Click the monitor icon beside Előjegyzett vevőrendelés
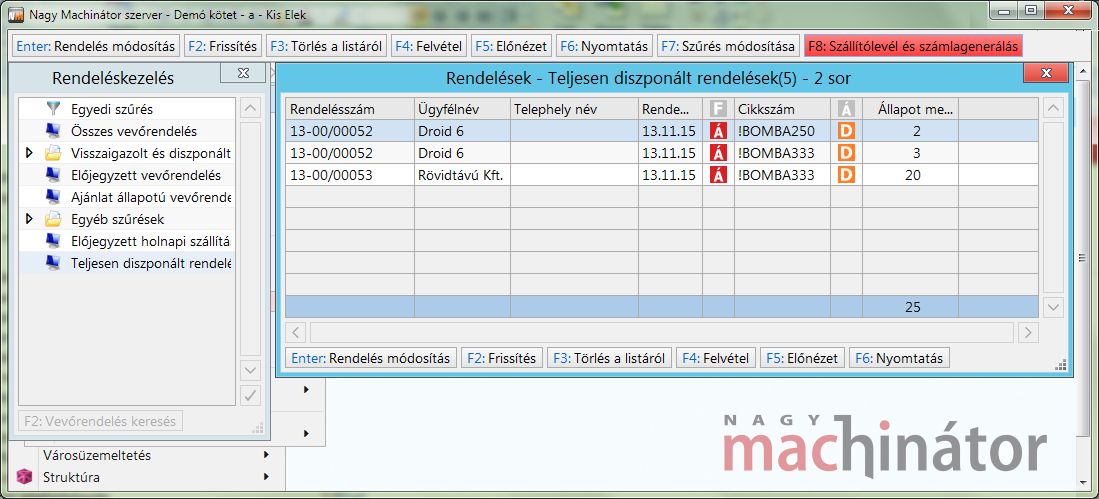Viewport: 1099px width, 499px height. 53,175
